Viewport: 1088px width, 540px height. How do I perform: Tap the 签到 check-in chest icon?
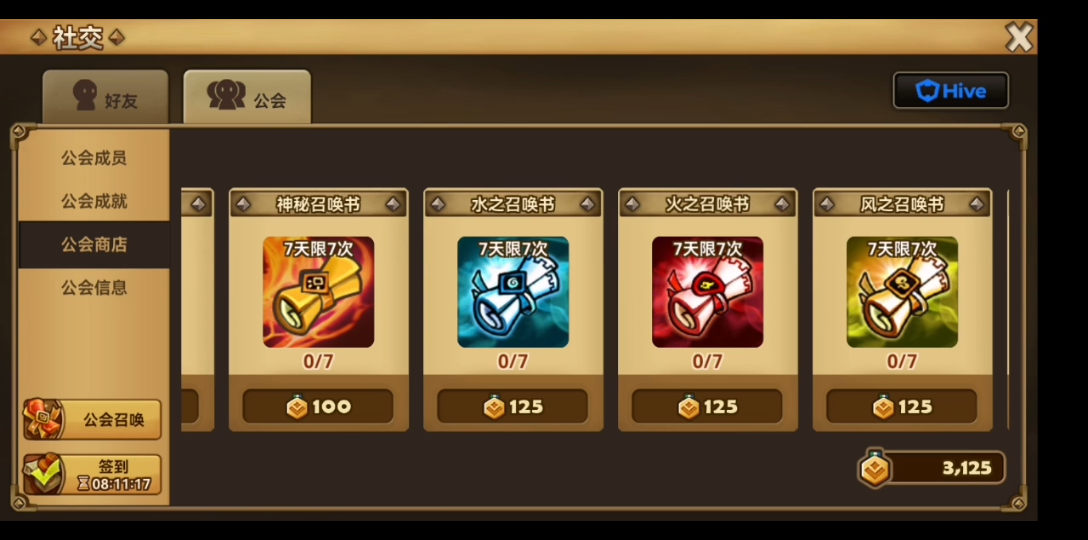pos(43,474)
